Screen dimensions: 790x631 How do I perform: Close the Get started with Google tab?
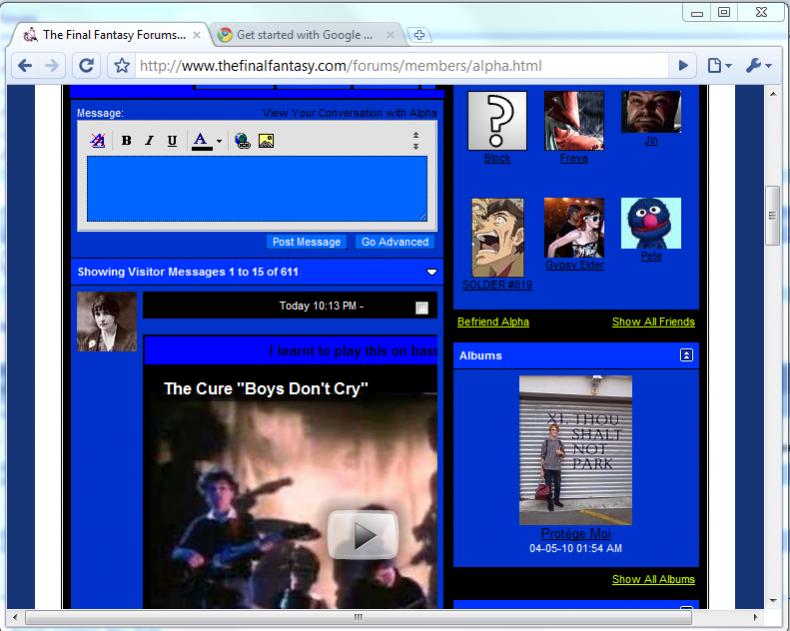point(390,35)
